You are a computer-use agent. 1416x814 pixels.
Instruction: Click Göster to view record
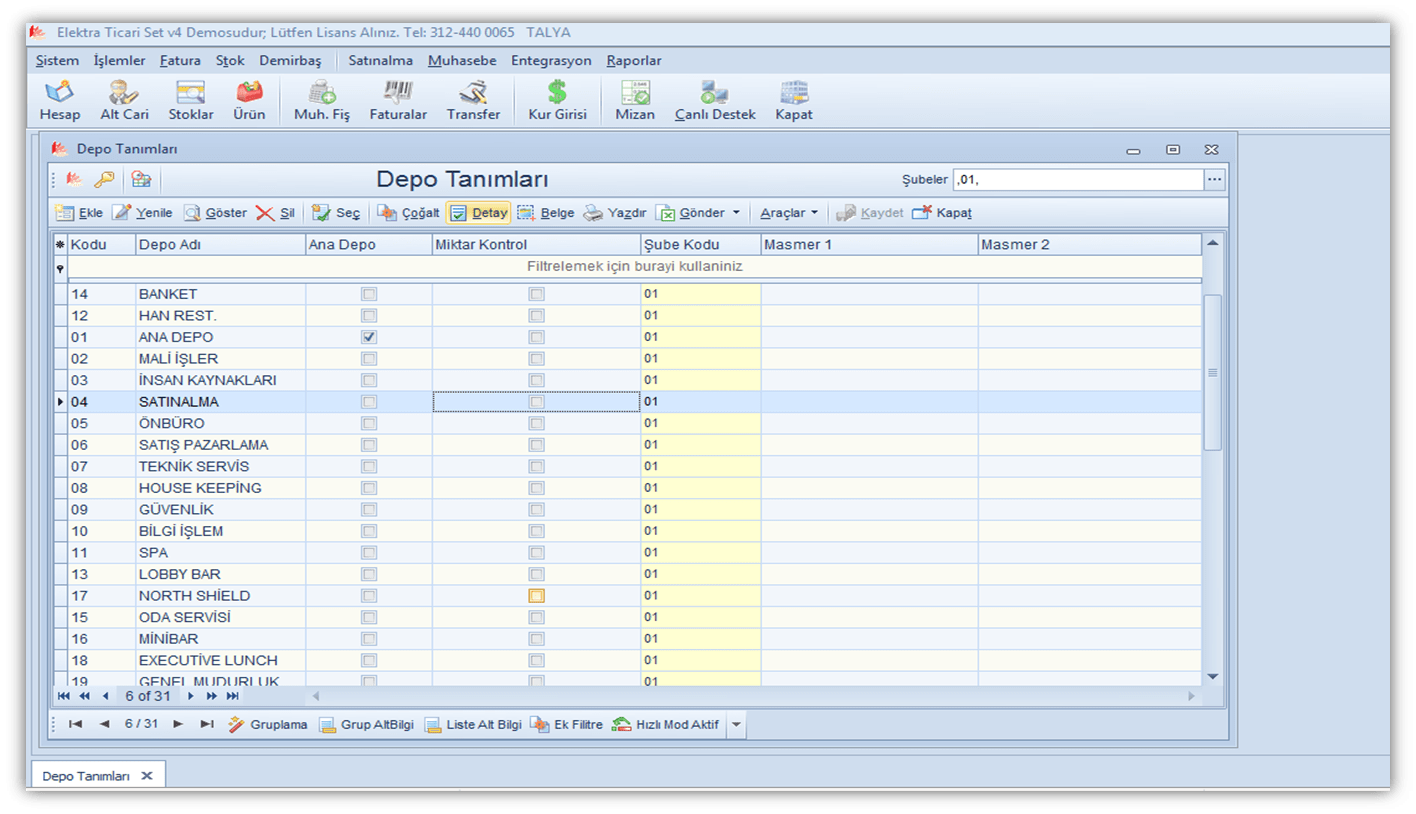[215, 213]
